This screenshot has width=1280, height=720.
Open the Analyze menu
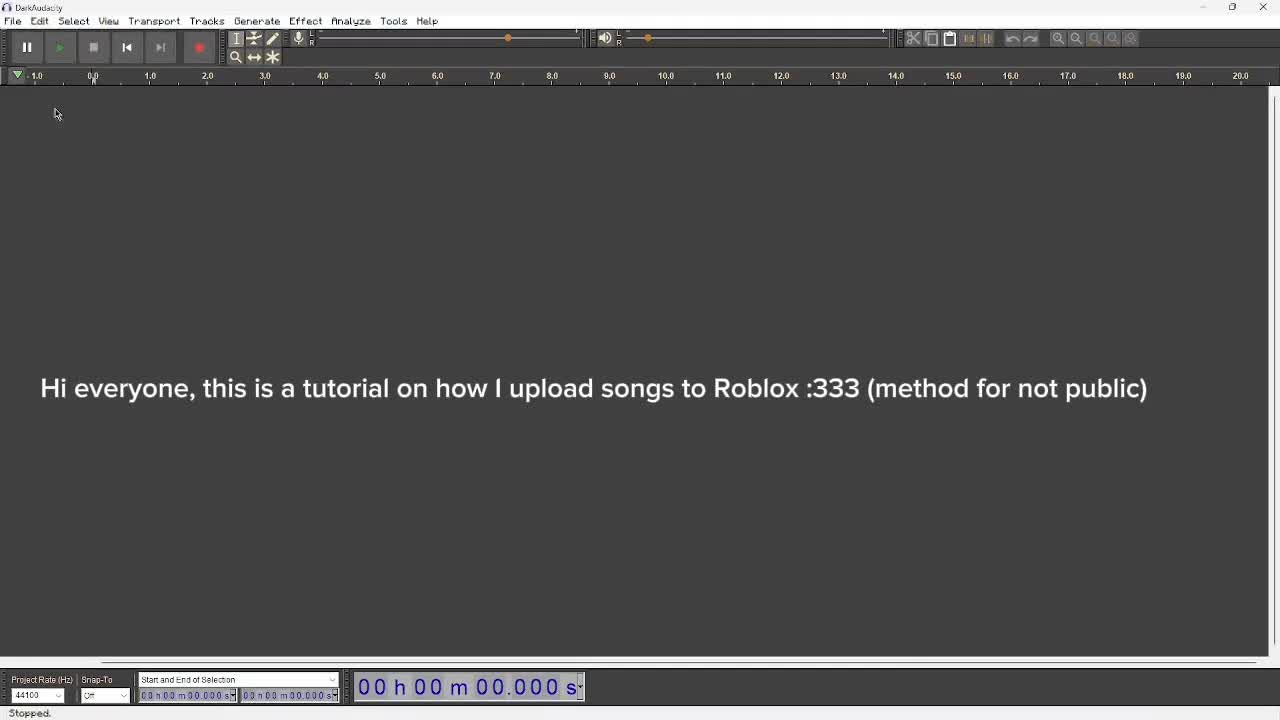pos(351,21)
